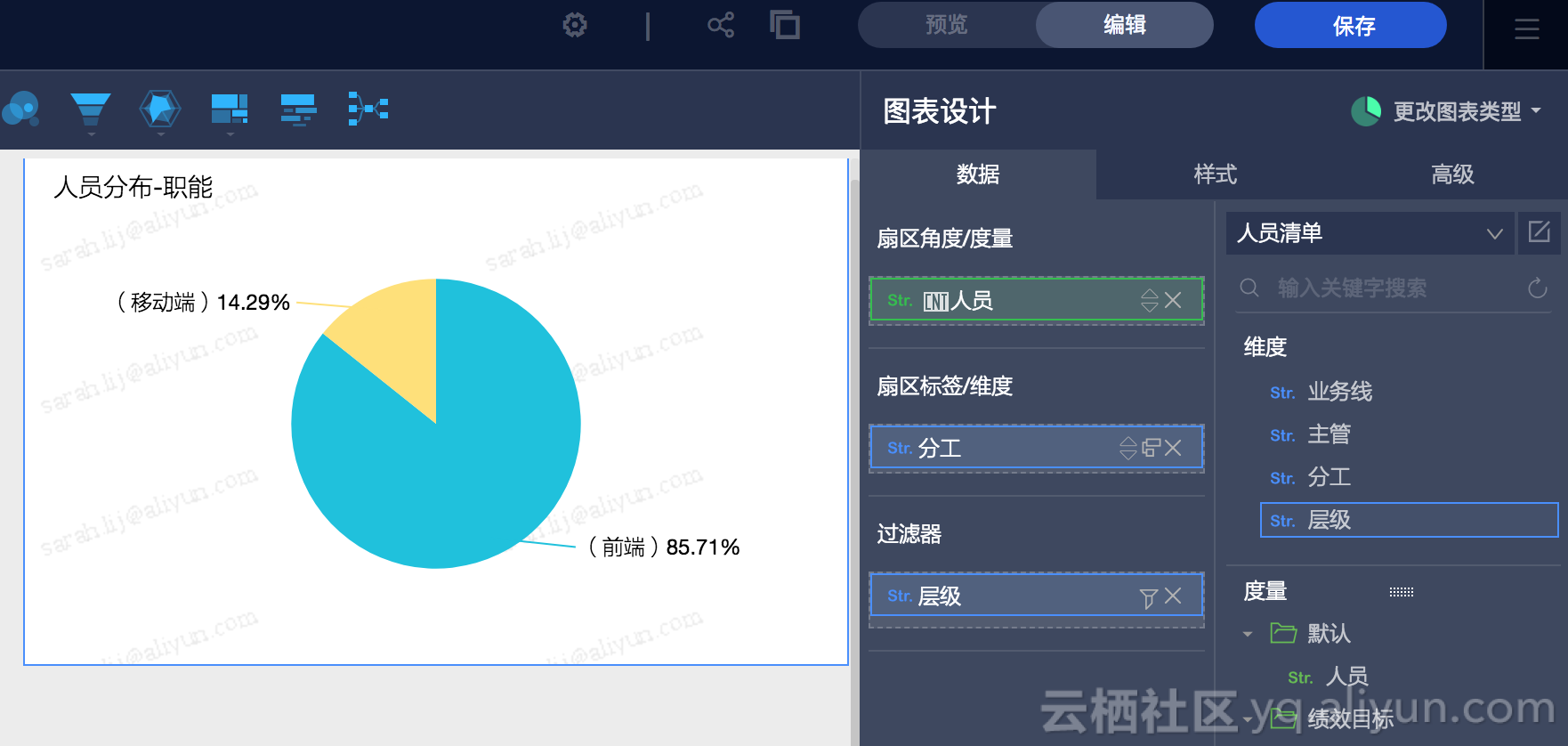Screen dimensions: 1568x746
Task: Open the 人员清单 dataset dropdown
Action: coord(1370,233)
